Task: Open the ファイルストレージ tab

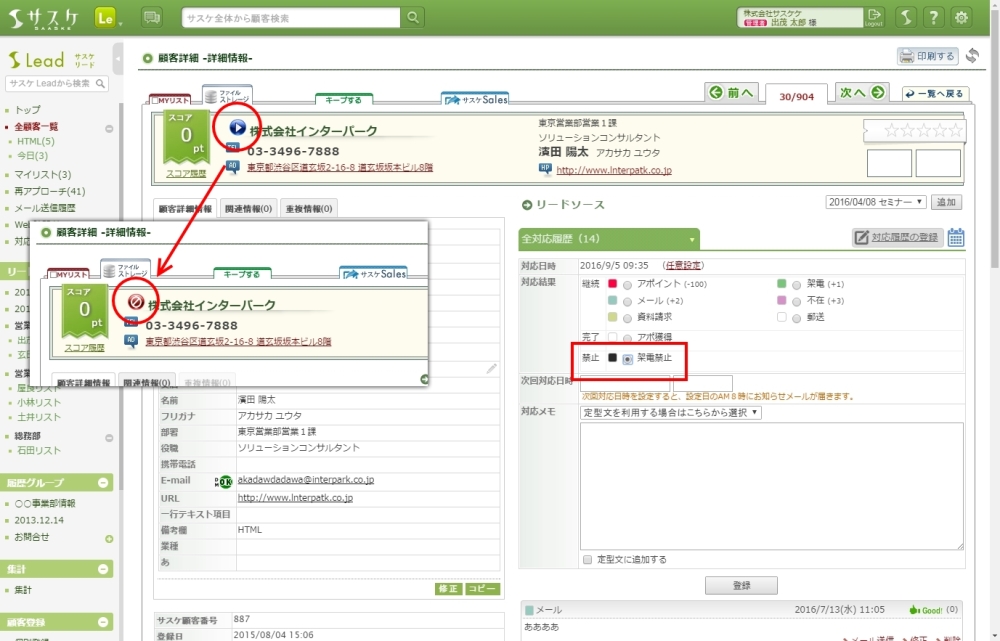Action: (227, 97)
